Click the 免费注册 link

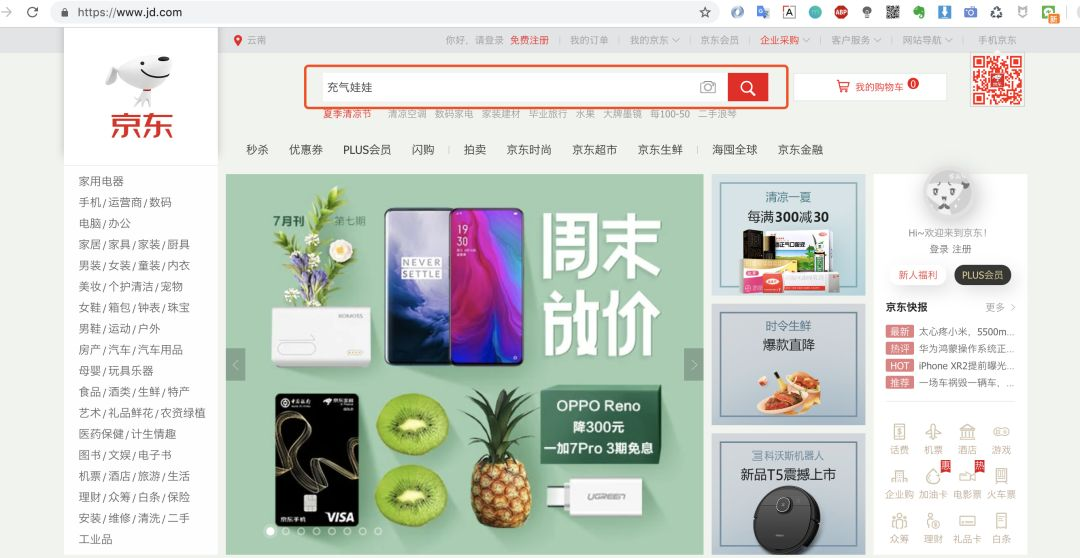(x=529, y=40)
